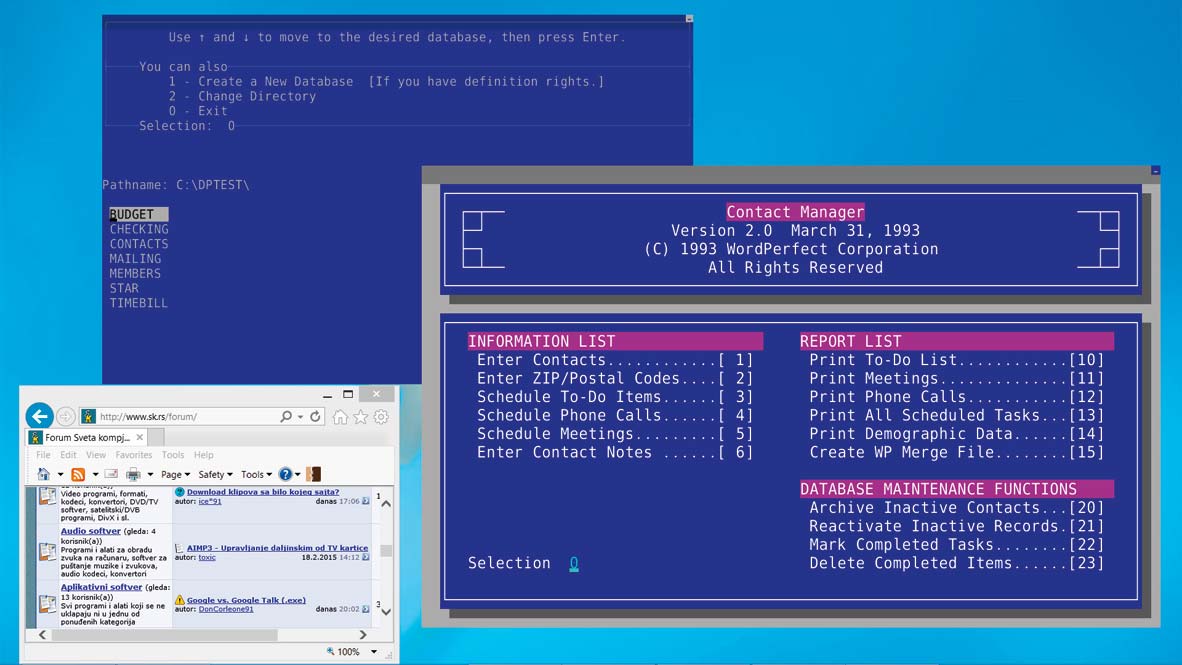Viewport: 1182px width, 665px height.
Task: Click the vertical scrollbar up arrow
Action: pyautogui.click(x=386, y=503)
